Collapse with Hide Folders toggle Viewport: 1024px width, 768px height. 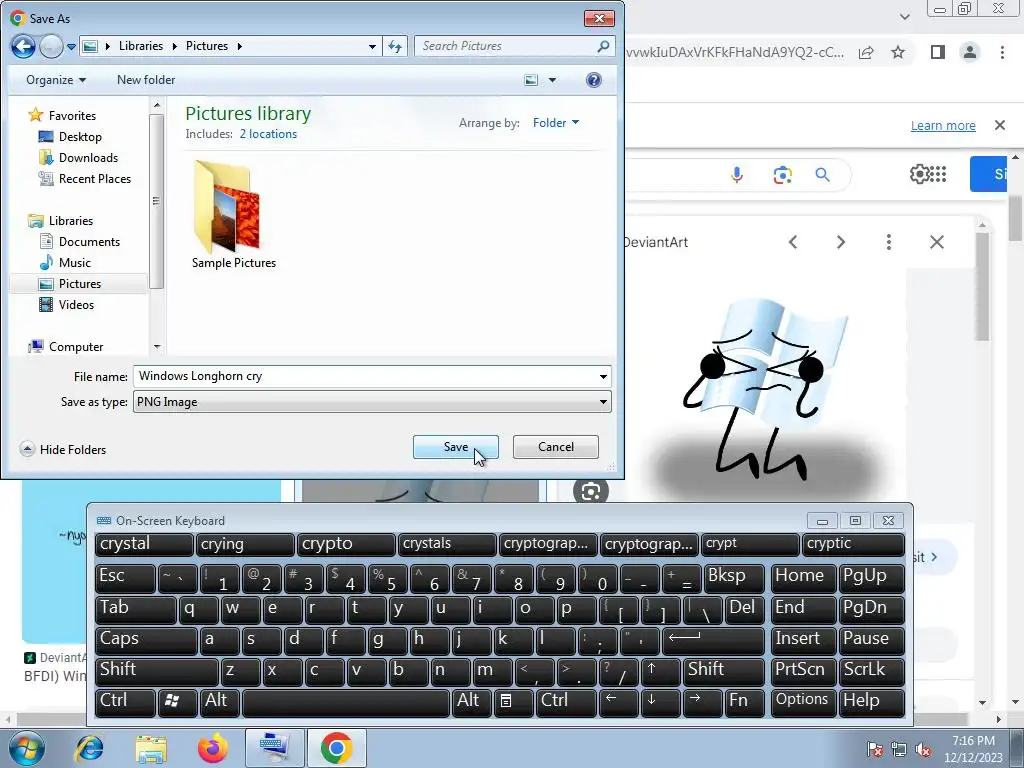coord(63,449)
